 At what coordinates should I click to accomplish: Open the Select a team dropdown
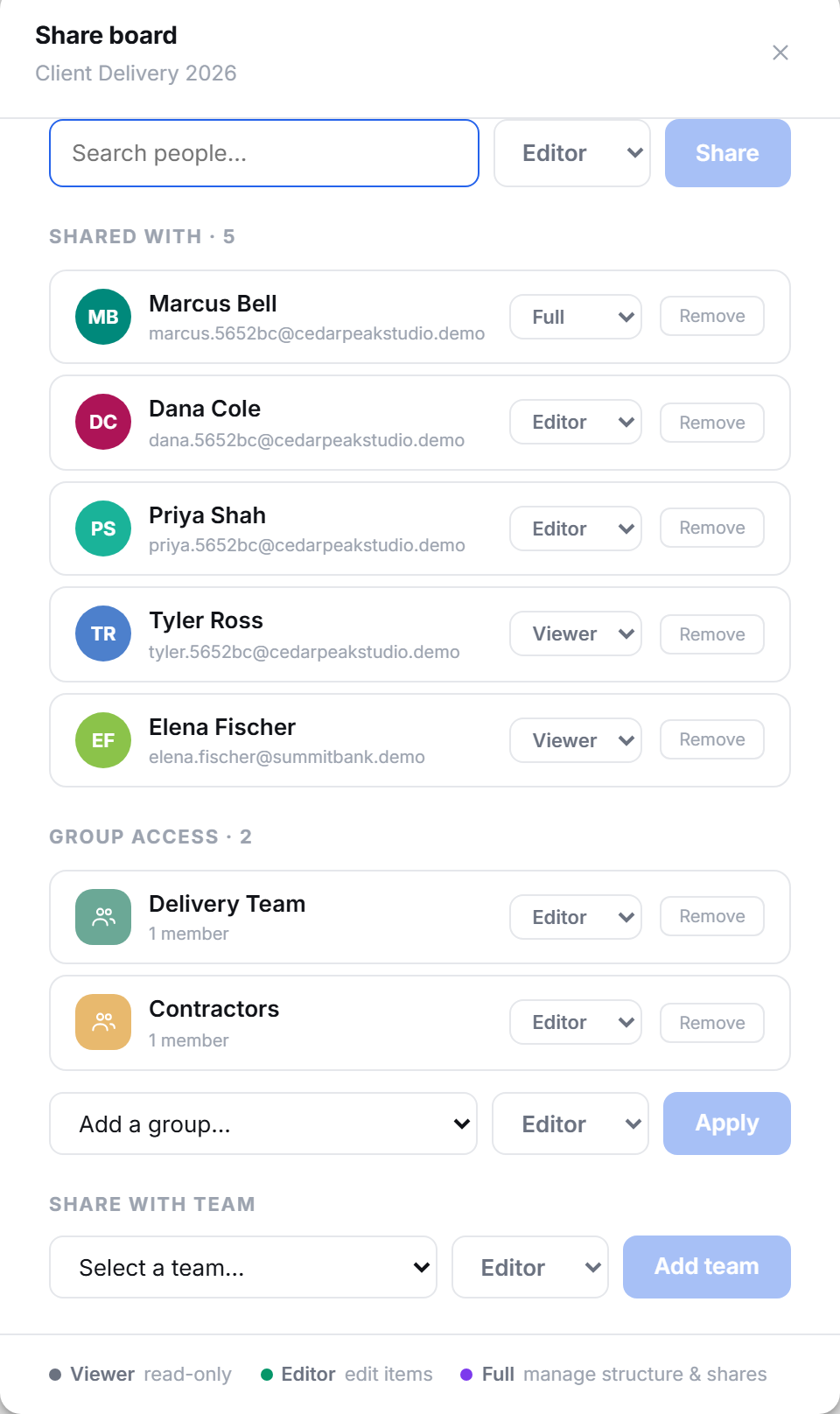(243, 1267)
